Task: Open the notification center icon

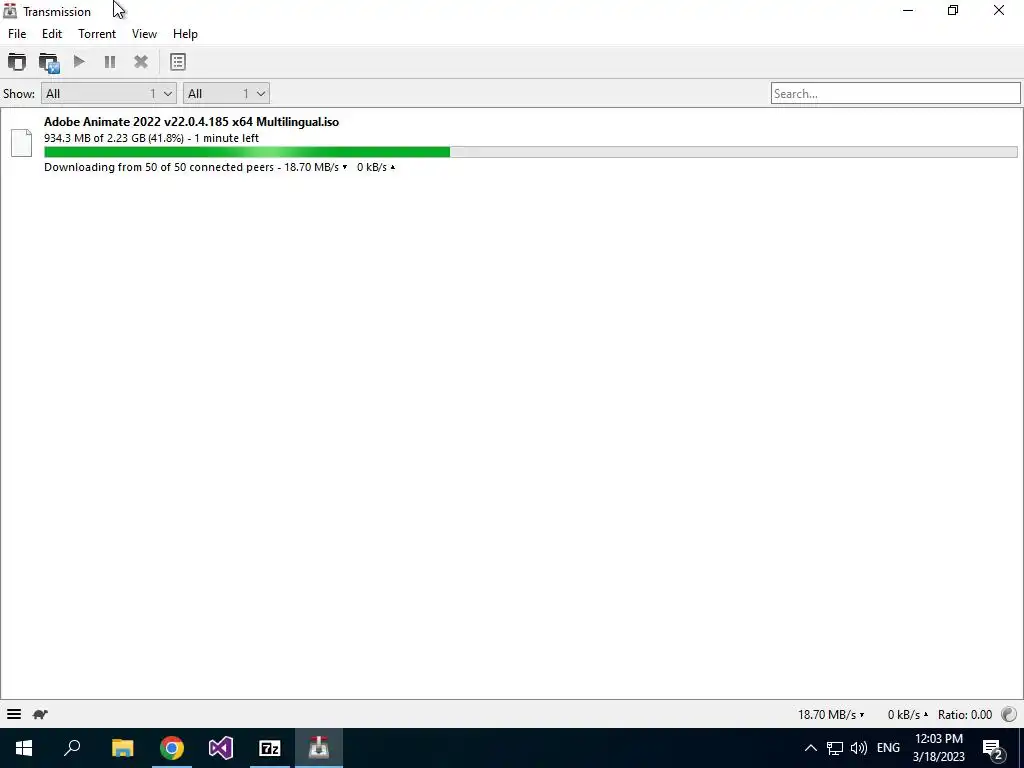Action: tap(993, 748)
